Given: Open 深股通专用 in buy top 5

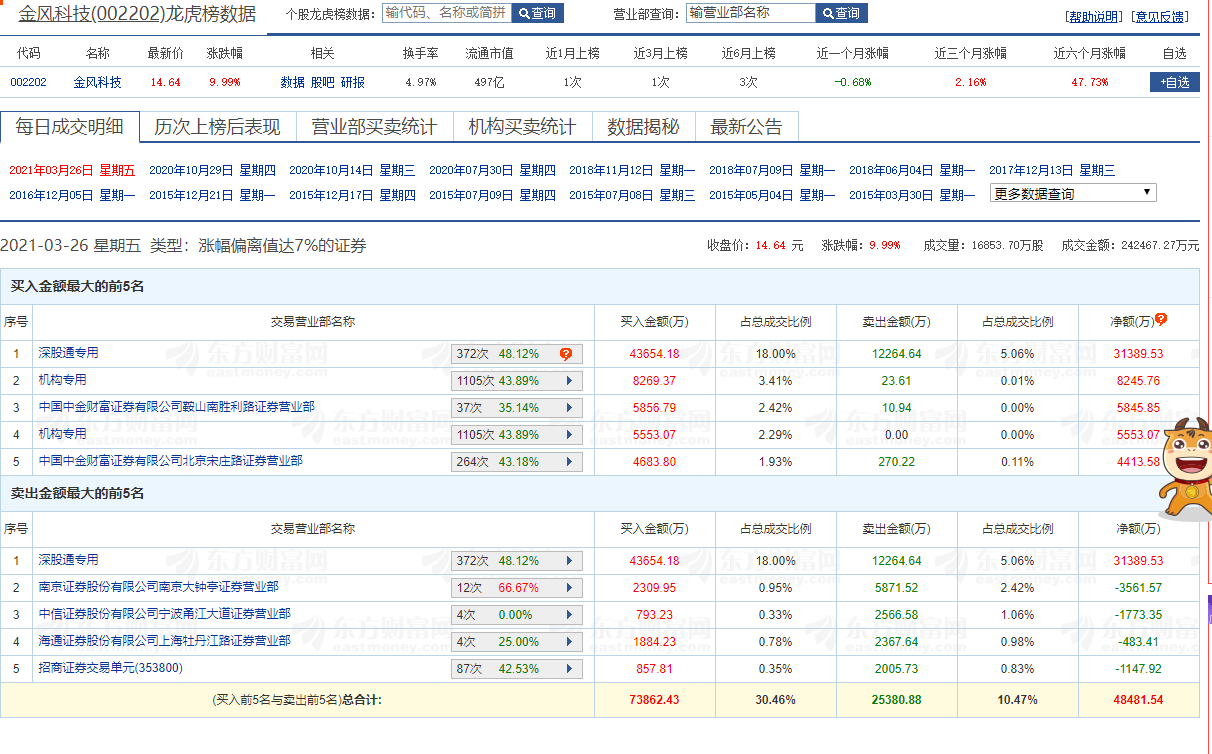Looking at the screenshot, I should pos(68,353).
